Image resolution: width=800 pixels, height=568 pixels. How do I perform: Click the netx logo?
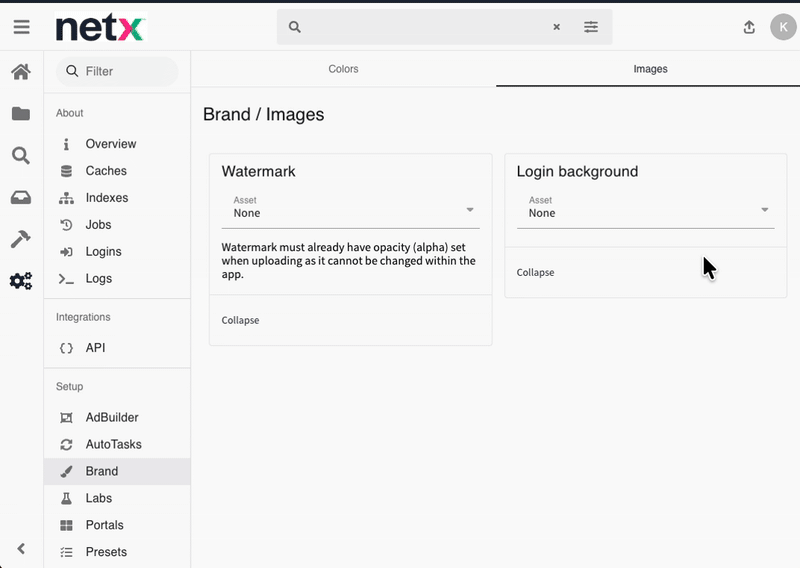click(101, 27)
